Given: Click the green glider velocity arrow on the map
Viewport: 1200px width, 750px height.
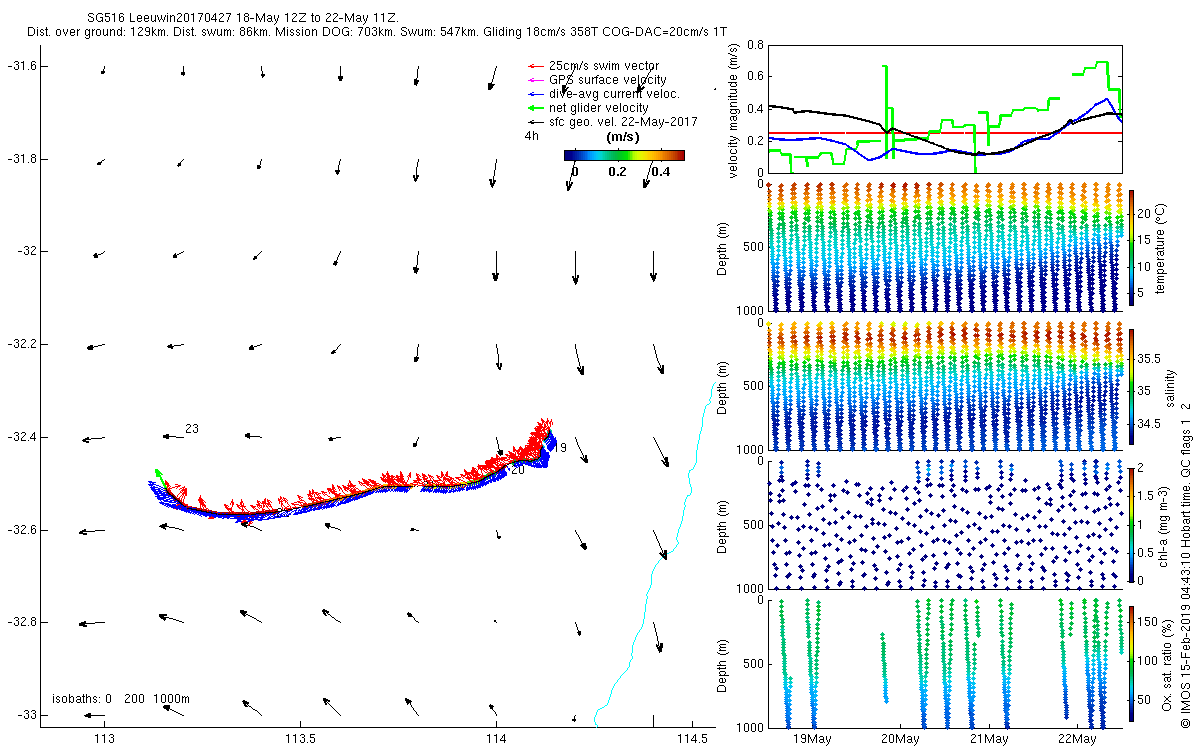Looking at the screenshot, I should [x=159, y=476].
